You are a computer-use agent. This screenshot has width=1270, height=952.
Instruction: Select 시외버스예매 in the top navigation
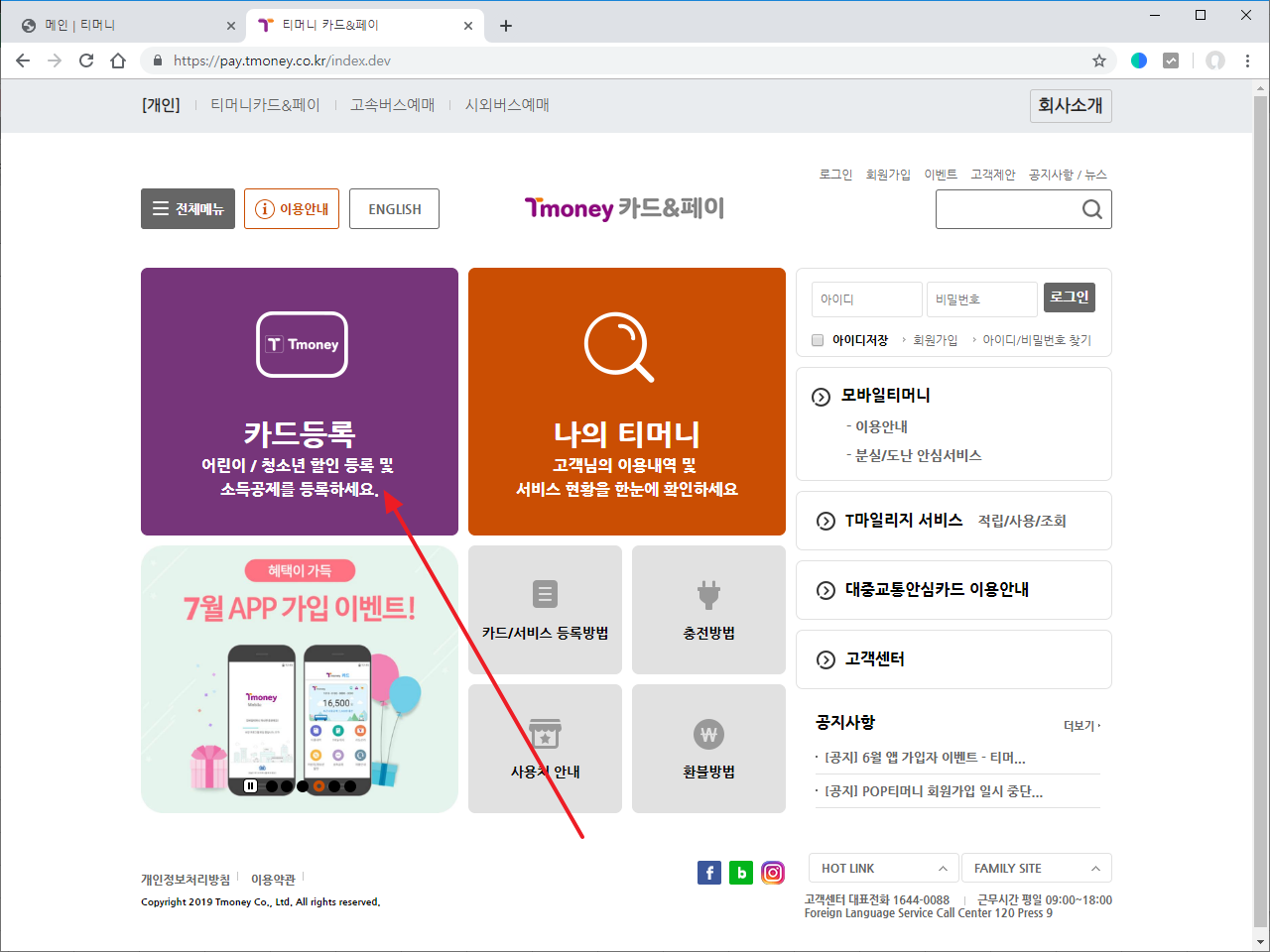click(x=507, y=105)
